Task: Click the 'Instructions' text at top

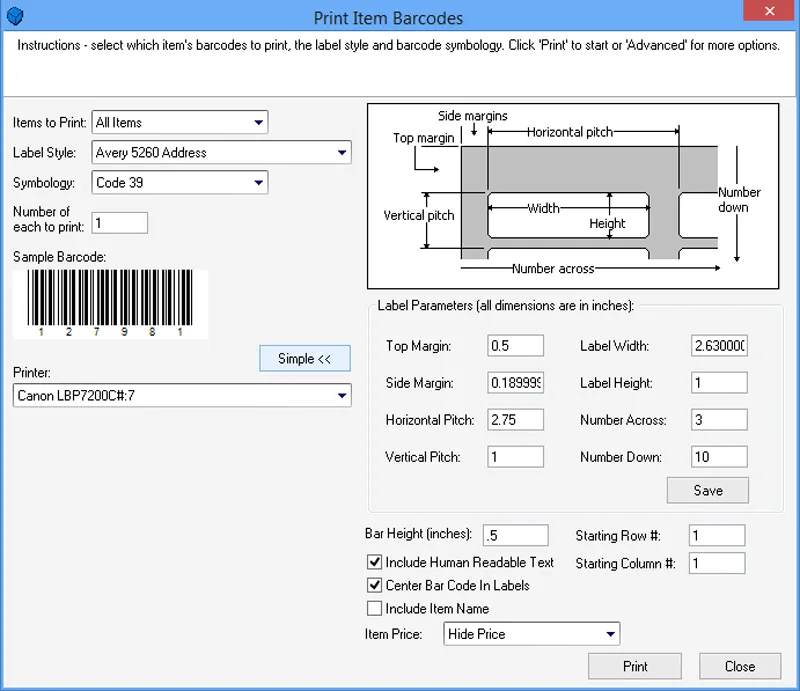Action: coord(398,45)
